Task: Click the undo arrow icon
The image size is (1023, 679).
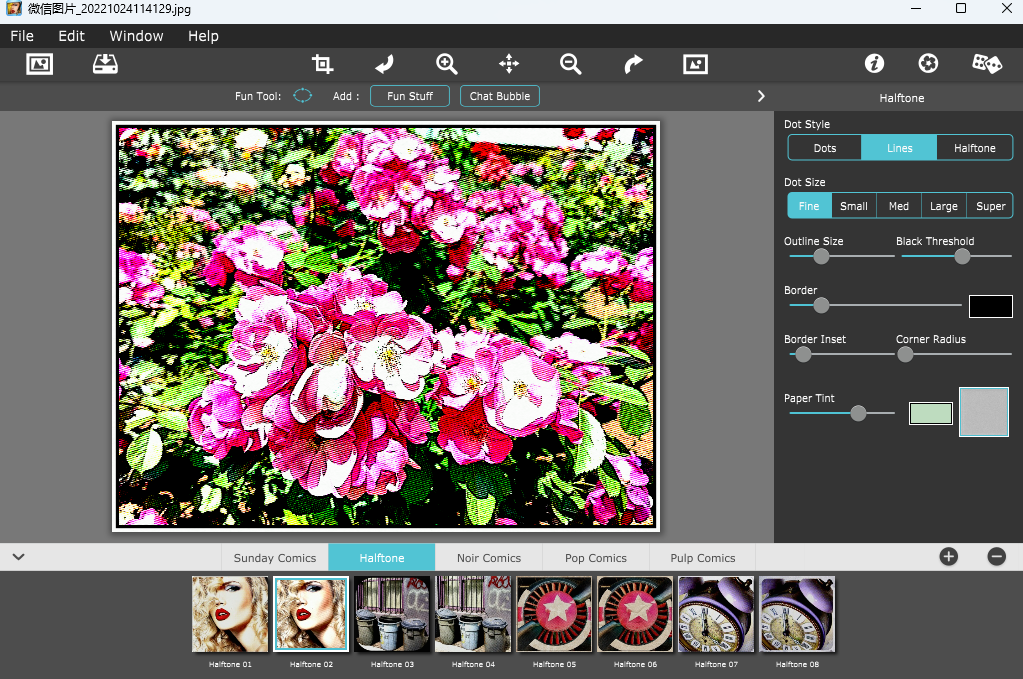Action: tap(384, 64)
